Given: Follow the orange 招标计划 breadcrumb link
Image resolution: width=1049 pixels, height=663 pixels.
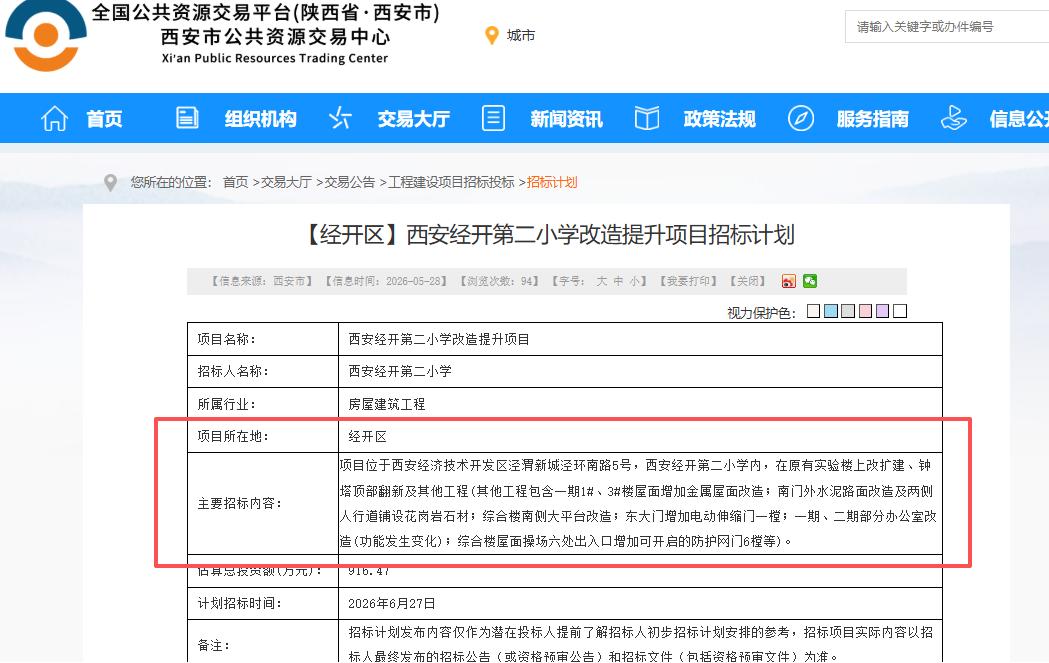Looking at the screenshot, I should [552, 182].
